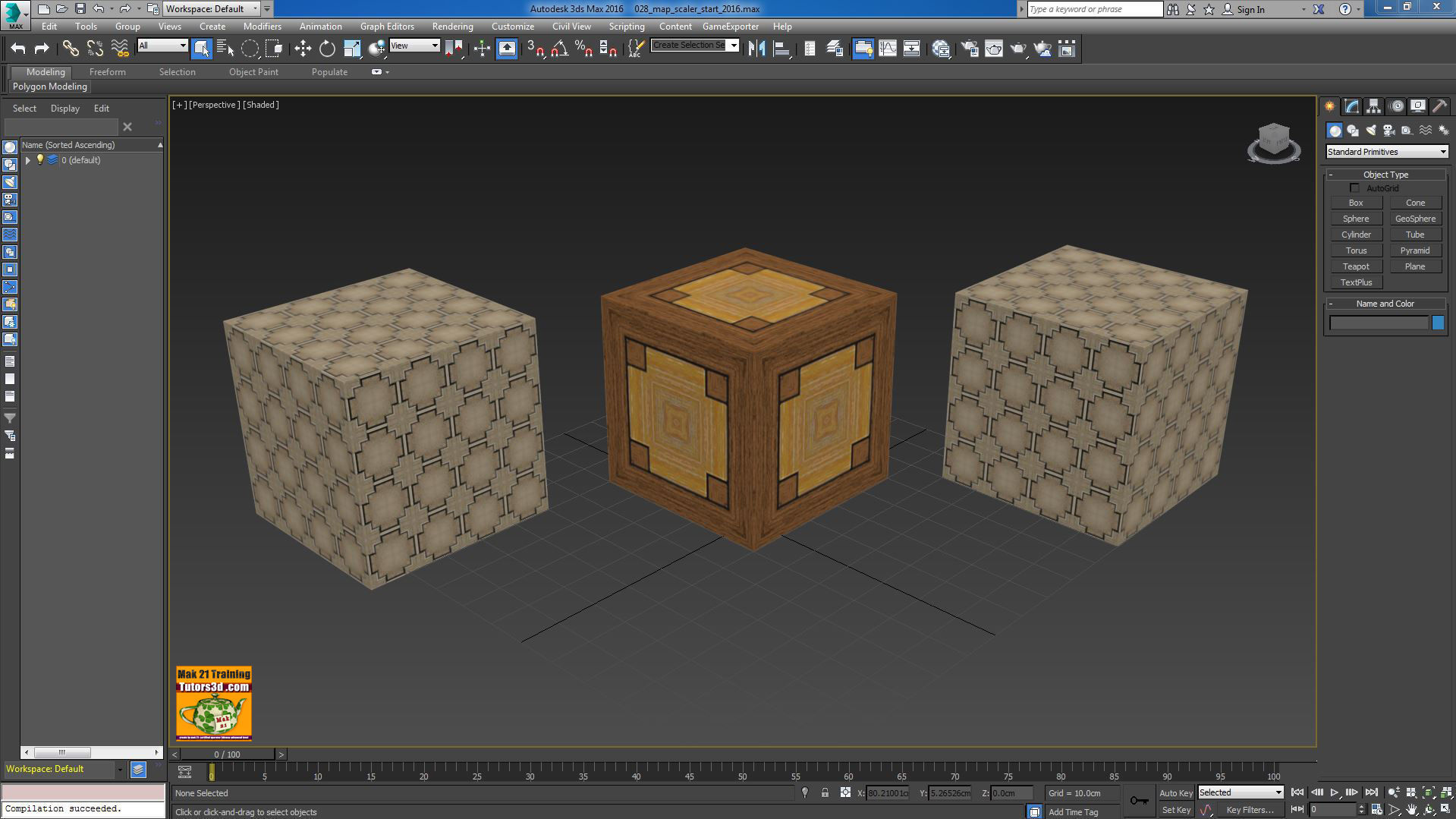Click the GeoSphere primitive button

[1415, 219]
